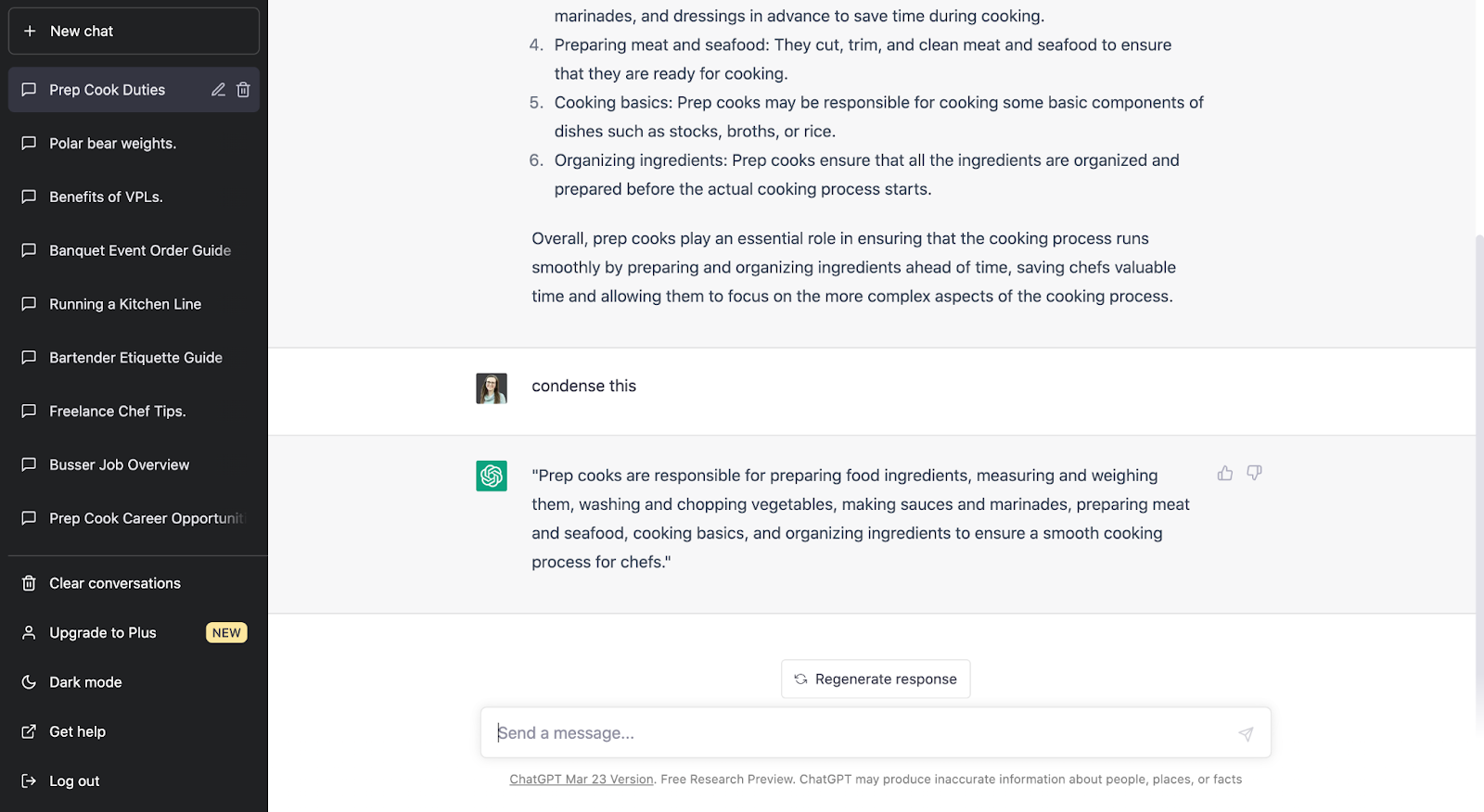Open the ChatGPT Mar 23 Version link
The width and height of the screenshot is (1484, 812).
(582, 780)
